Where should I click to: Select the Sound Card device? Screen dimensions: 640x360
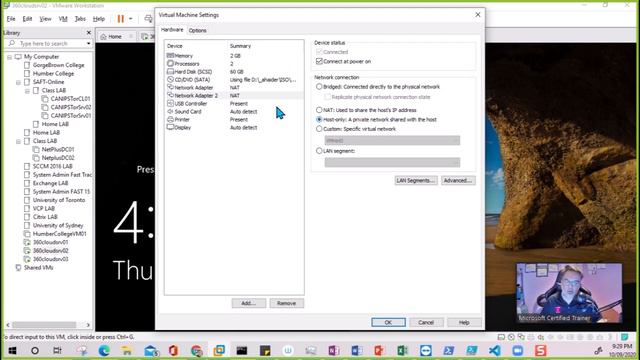pos(234,111)
